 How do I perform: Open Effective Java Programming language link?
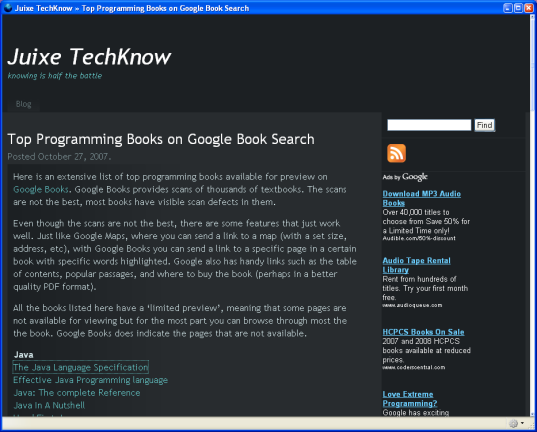[x=90, y=380]
